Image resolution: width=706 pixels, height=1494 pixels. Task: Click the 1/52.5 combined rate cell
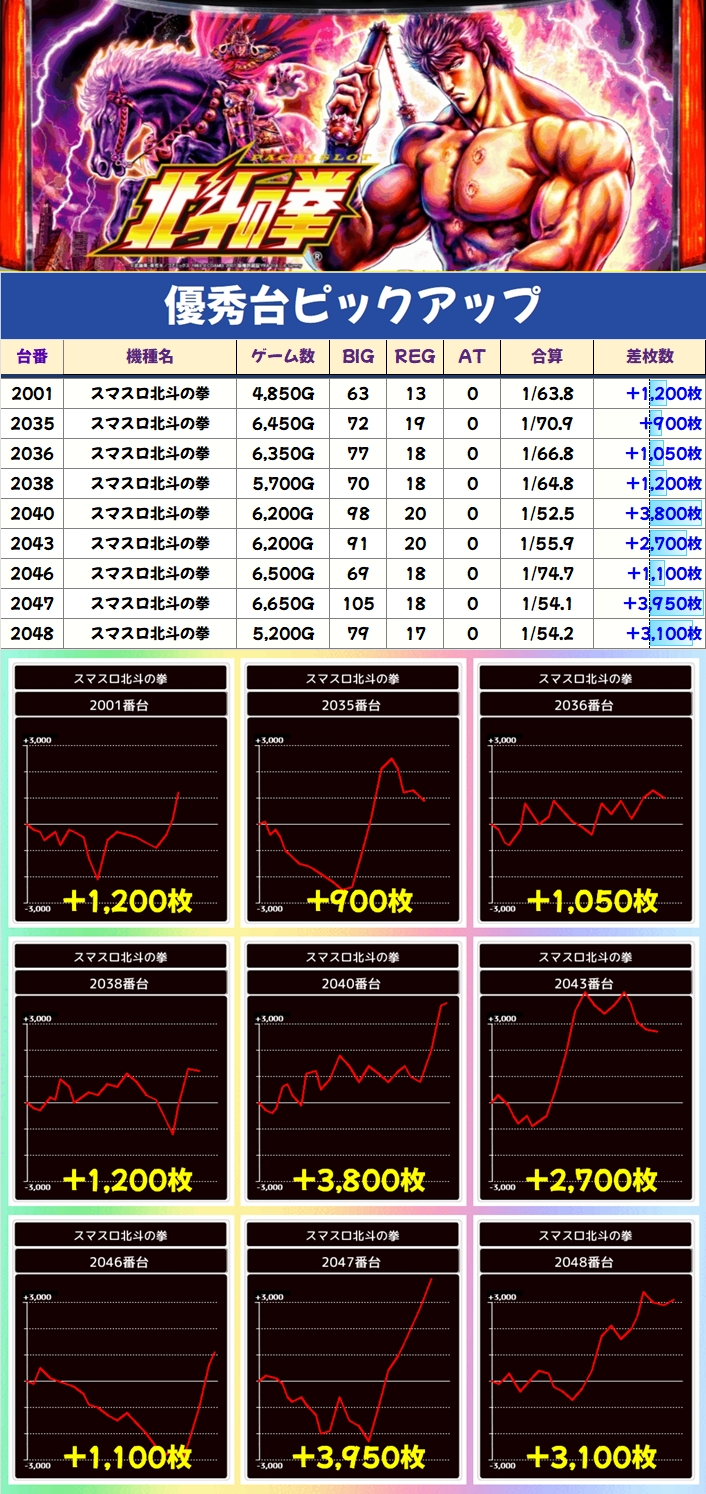pyautogui.click(x=547, y=514)
